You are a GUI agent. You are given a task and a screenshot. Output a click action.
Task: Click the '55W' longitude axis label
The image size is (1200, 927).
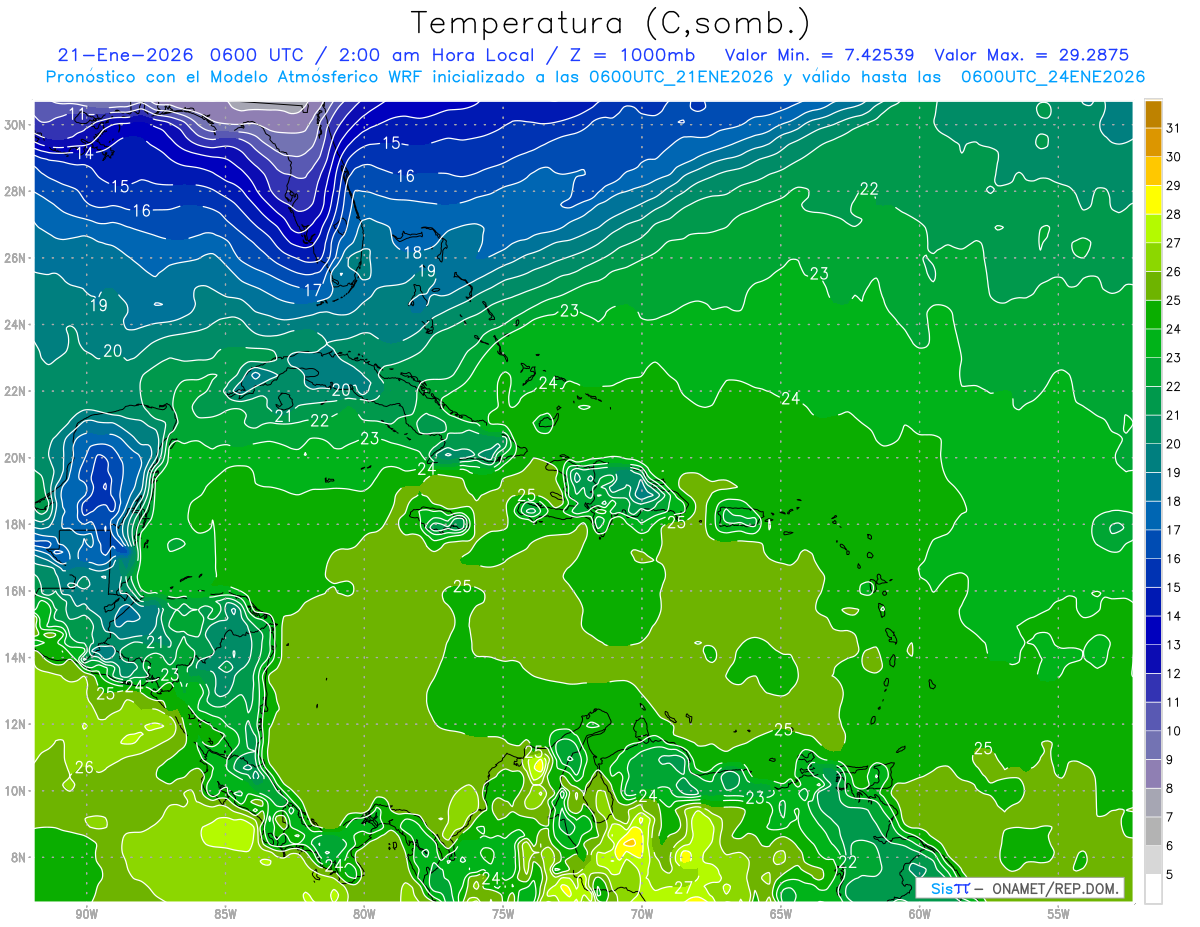coord(1058,915)
